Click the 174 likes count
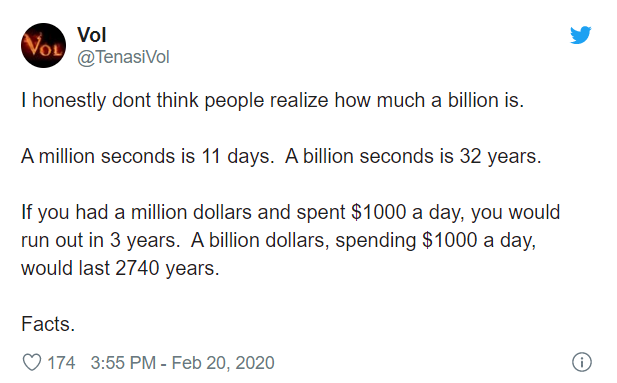This screenshot has width=617, height=383. click(61, 363)
